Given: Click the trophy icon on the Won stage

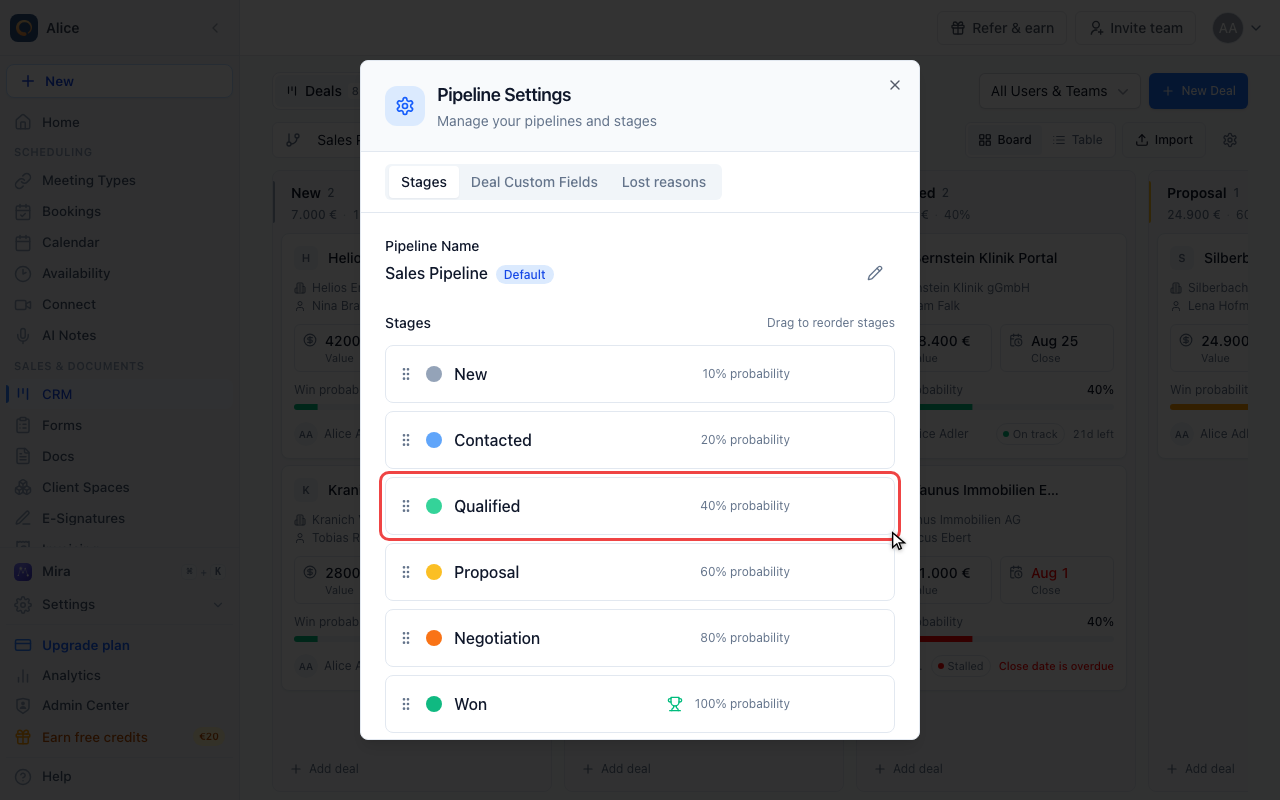Looking at the screenshot, I should pyautogui.click(x=675, y=704).
